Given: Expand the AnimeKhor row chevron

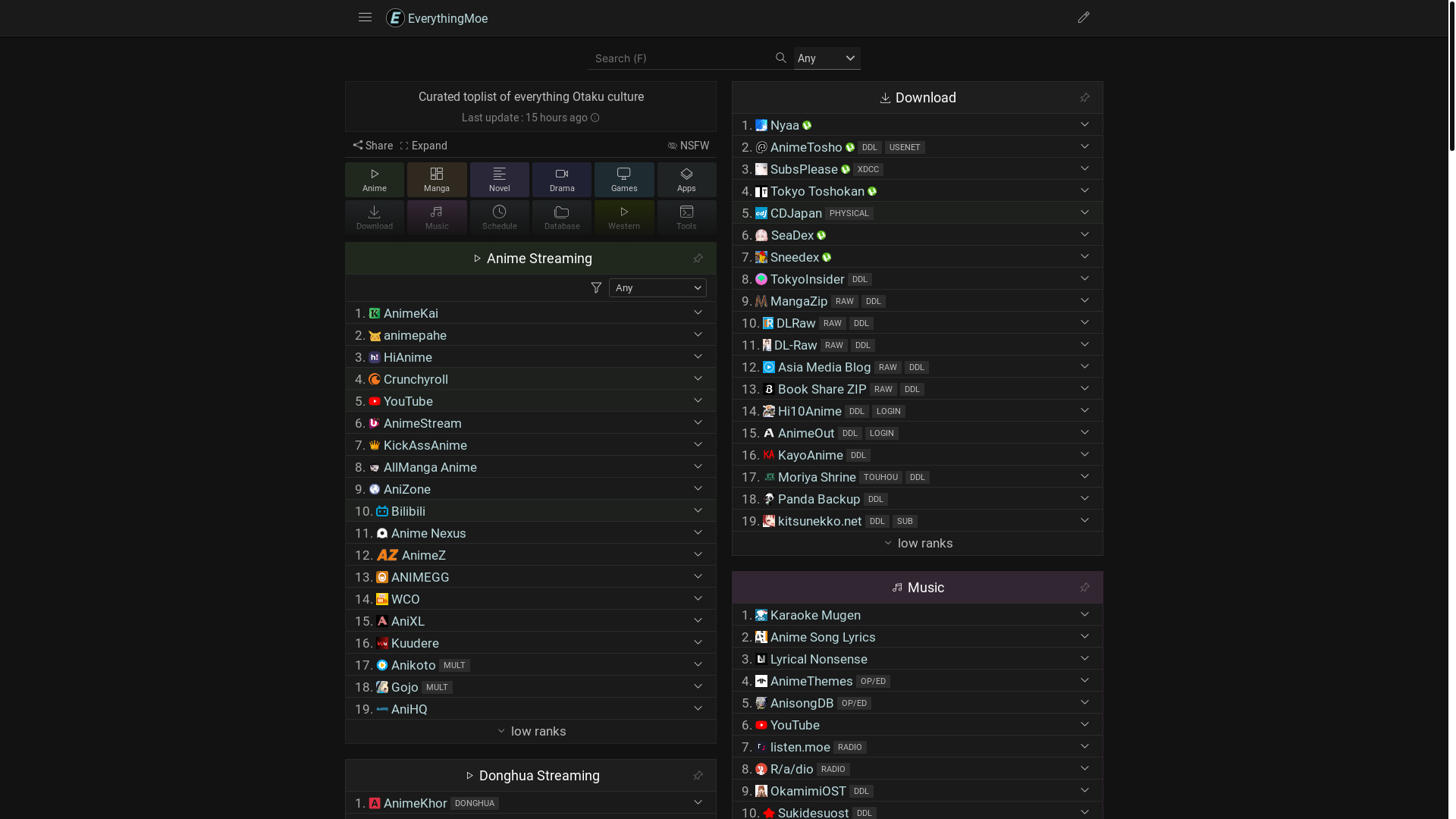Looking at the screenshot, I should coord(698,802).
